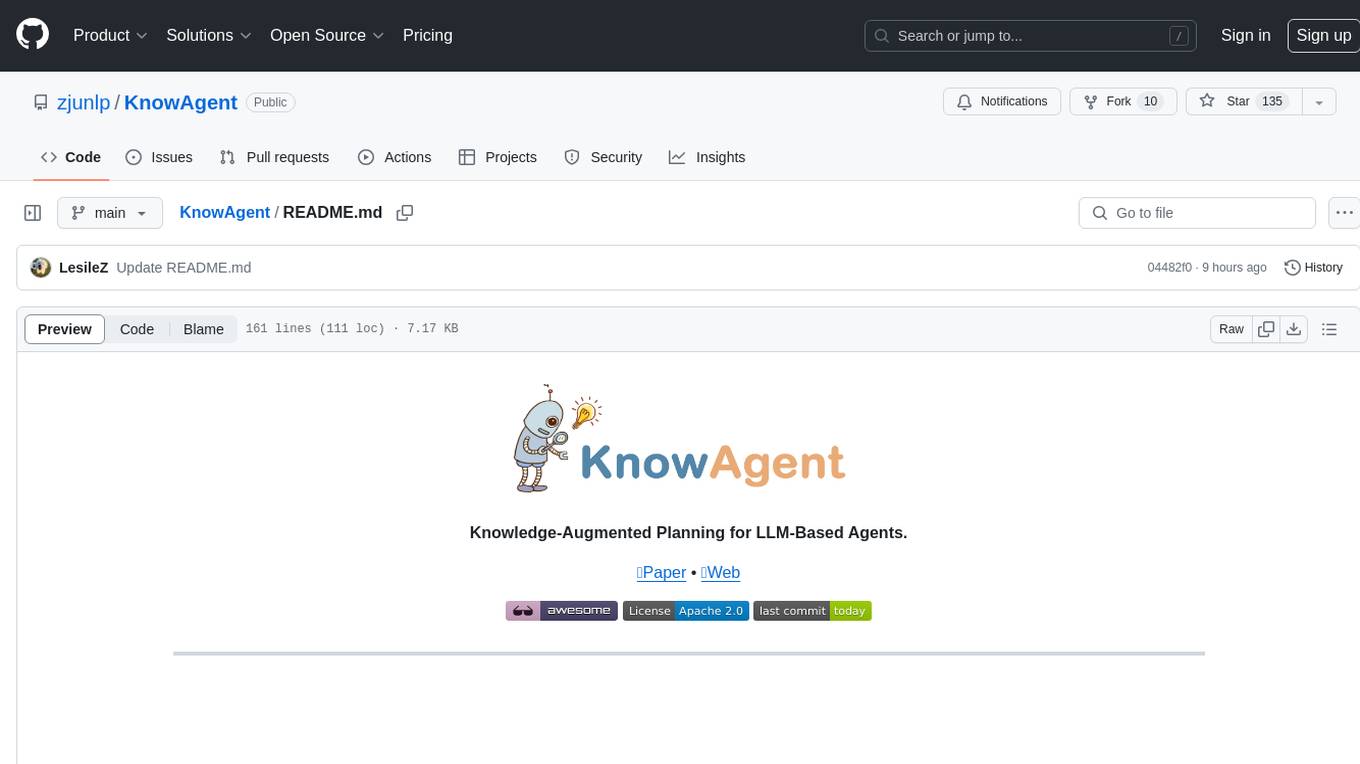Click the Public visibility label
Screen dimensions: 1360x764
(x=270, y=102)
